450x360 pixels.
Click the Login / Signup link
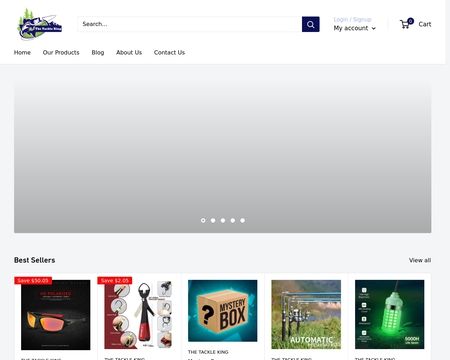click(x=352, y=19)
